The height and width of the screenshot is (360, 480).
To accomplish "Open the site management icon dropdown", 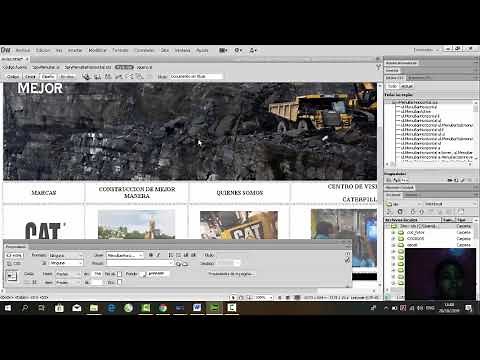I will (x=253, y=50).
